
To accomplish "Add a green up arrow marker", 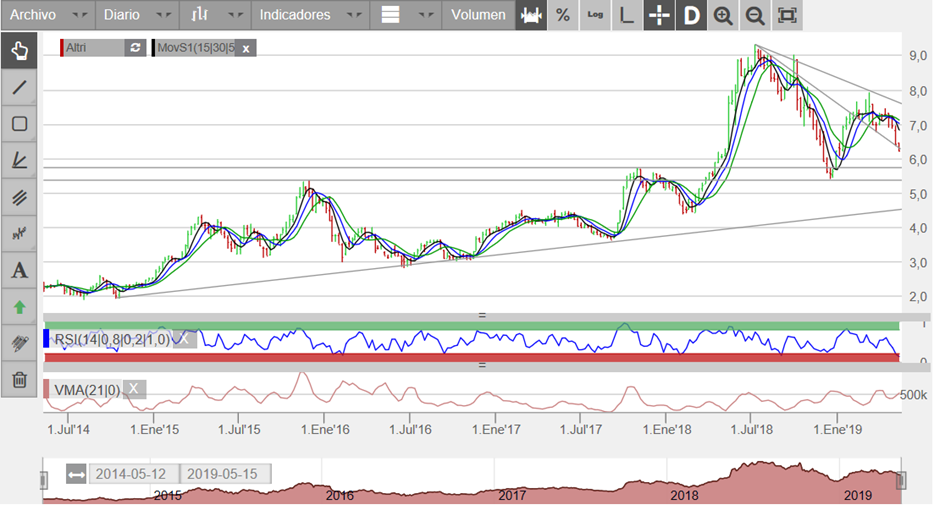I will point(19,307).
